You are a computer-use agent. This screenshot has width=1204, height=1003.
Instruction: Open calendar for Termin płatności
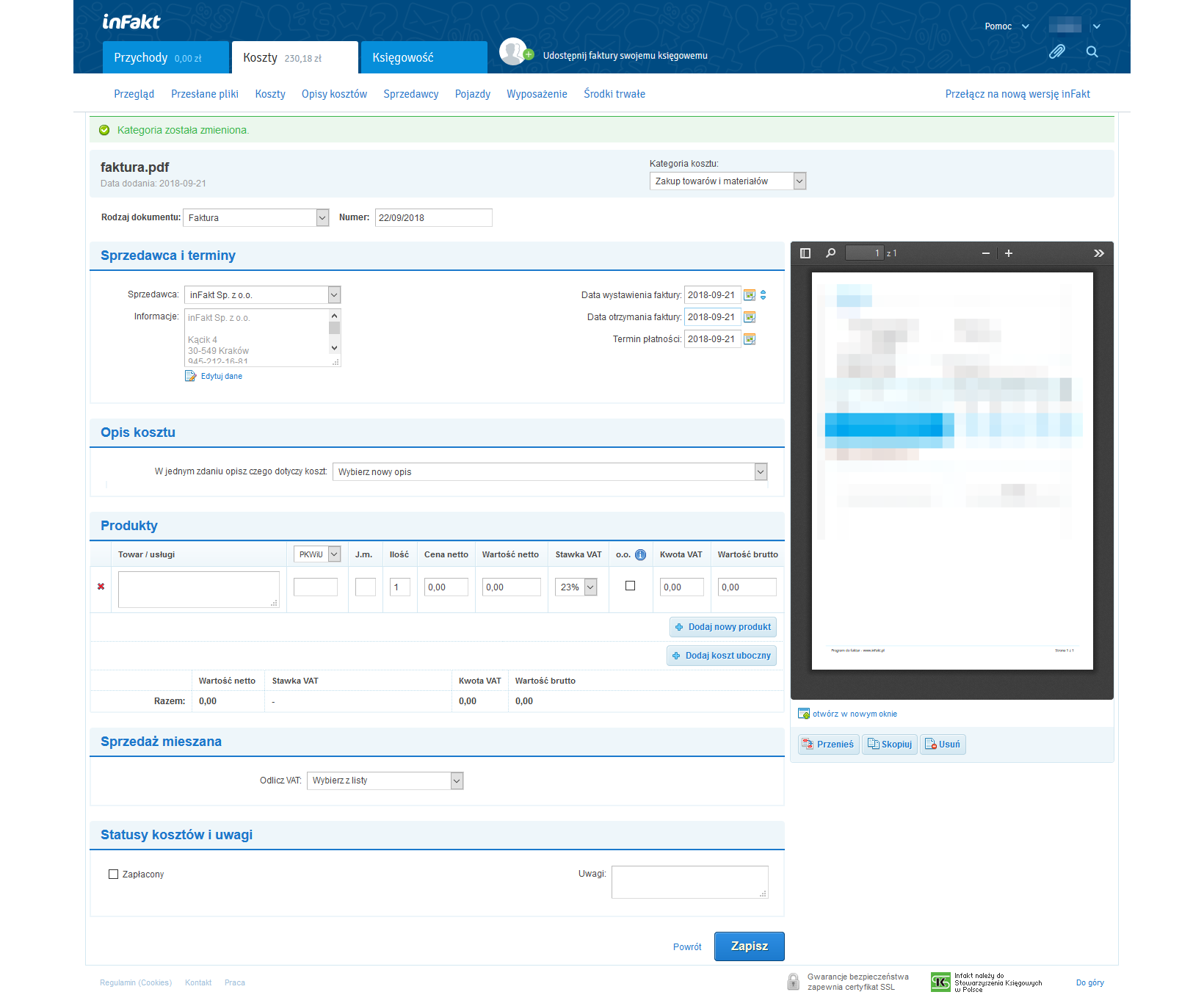(x=750, y=339)
